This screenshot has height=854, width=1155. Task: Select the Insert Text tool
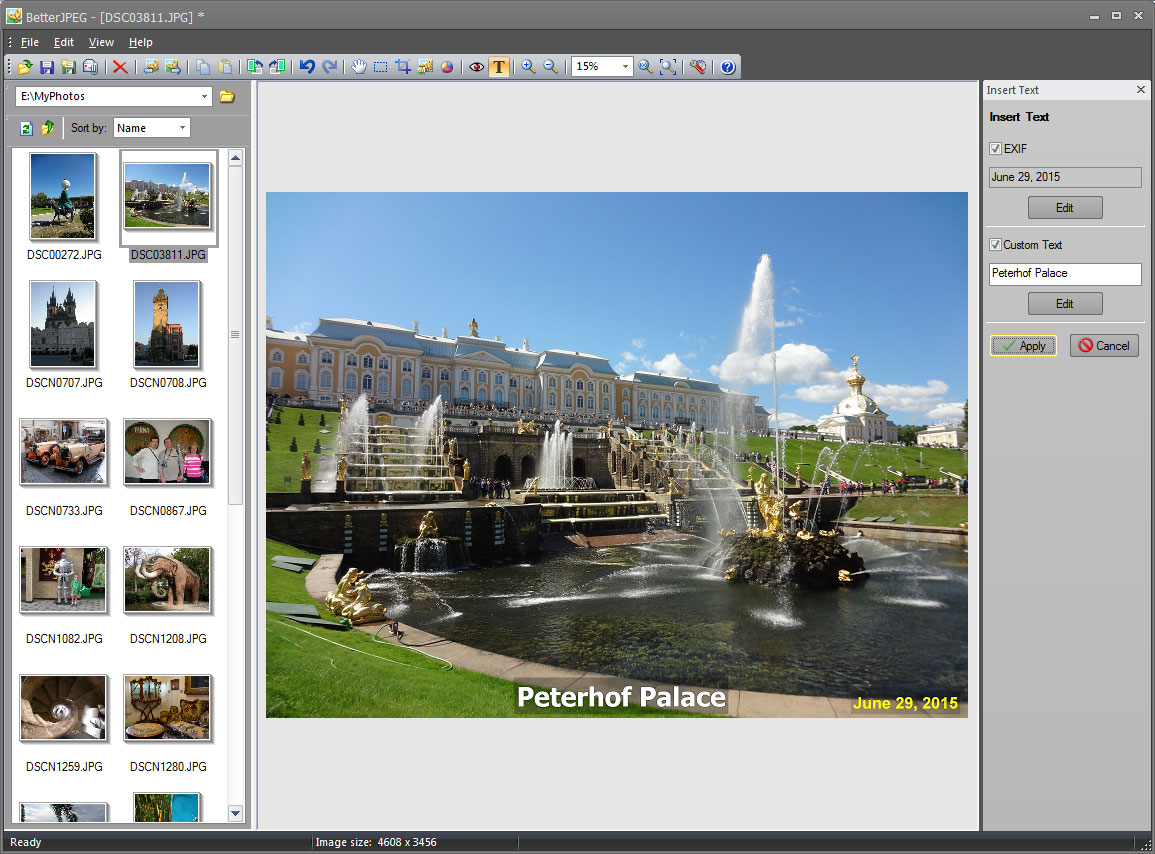pos(499,67)
